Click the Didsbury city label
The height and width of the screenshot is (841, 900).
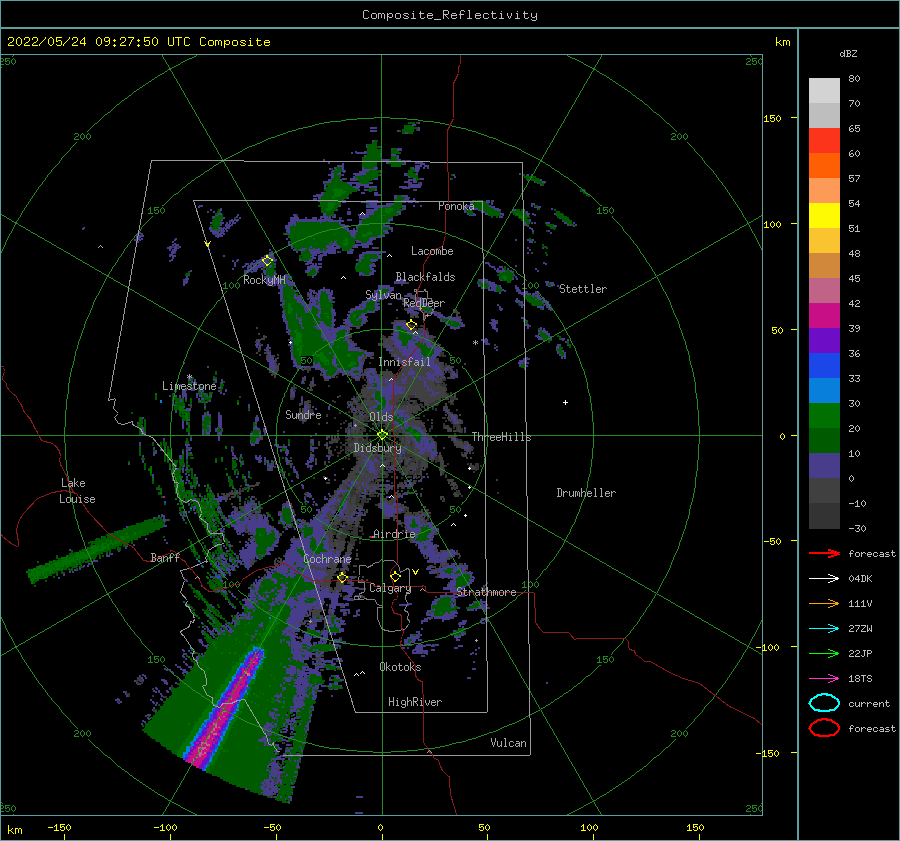pyautogui.click(x=377, y=448)
